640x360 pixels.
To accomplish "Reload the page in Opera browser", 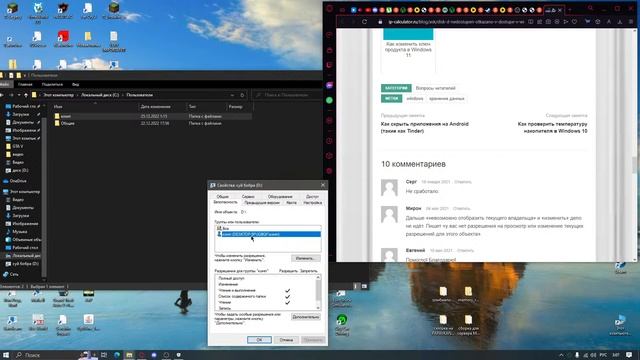I will tap(364, 22).
